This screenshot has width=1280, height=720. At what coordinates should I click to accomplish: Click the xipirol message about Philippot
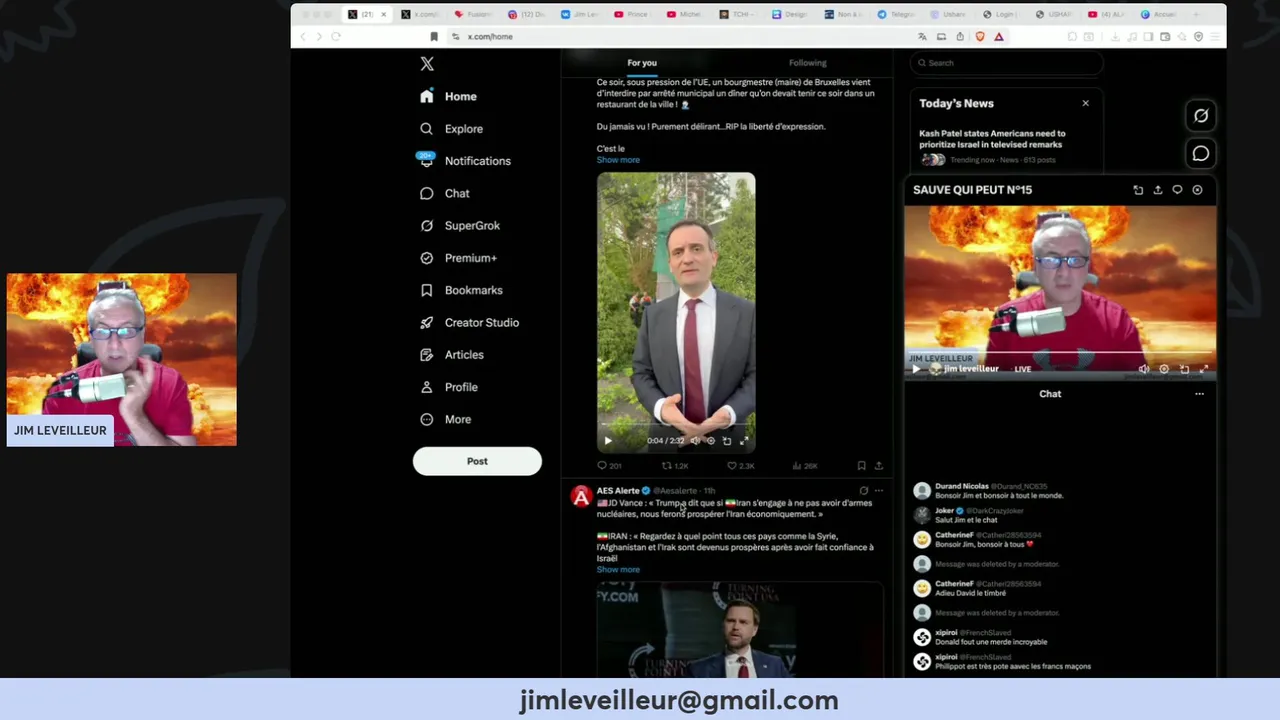(x=1013, y=666)
